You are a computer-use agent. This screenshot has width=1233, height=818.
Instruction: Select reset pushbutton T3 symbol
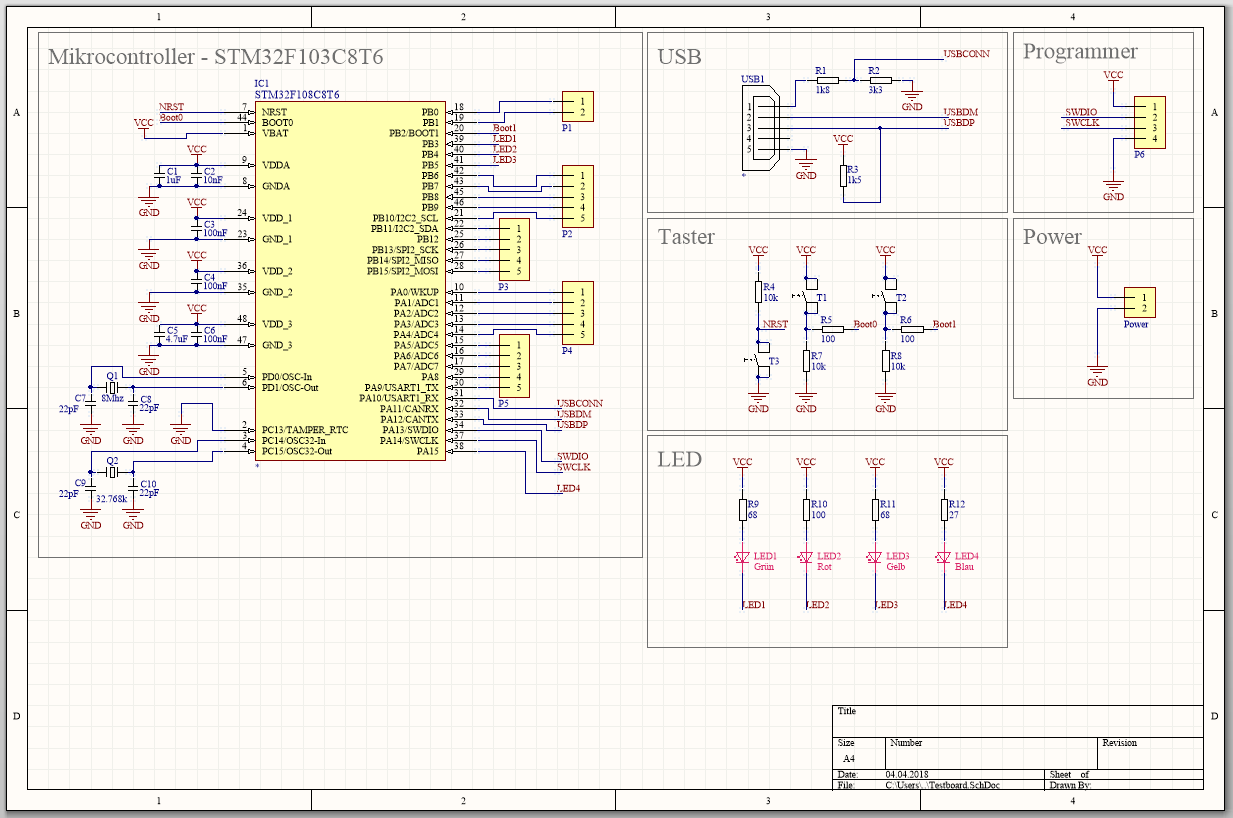point(759,360)
